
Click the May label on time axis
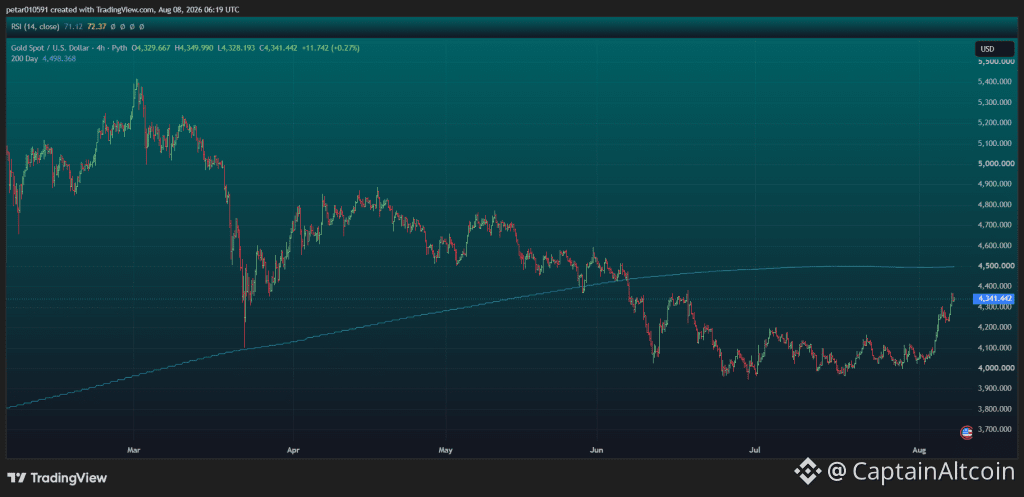coord(446,450)
